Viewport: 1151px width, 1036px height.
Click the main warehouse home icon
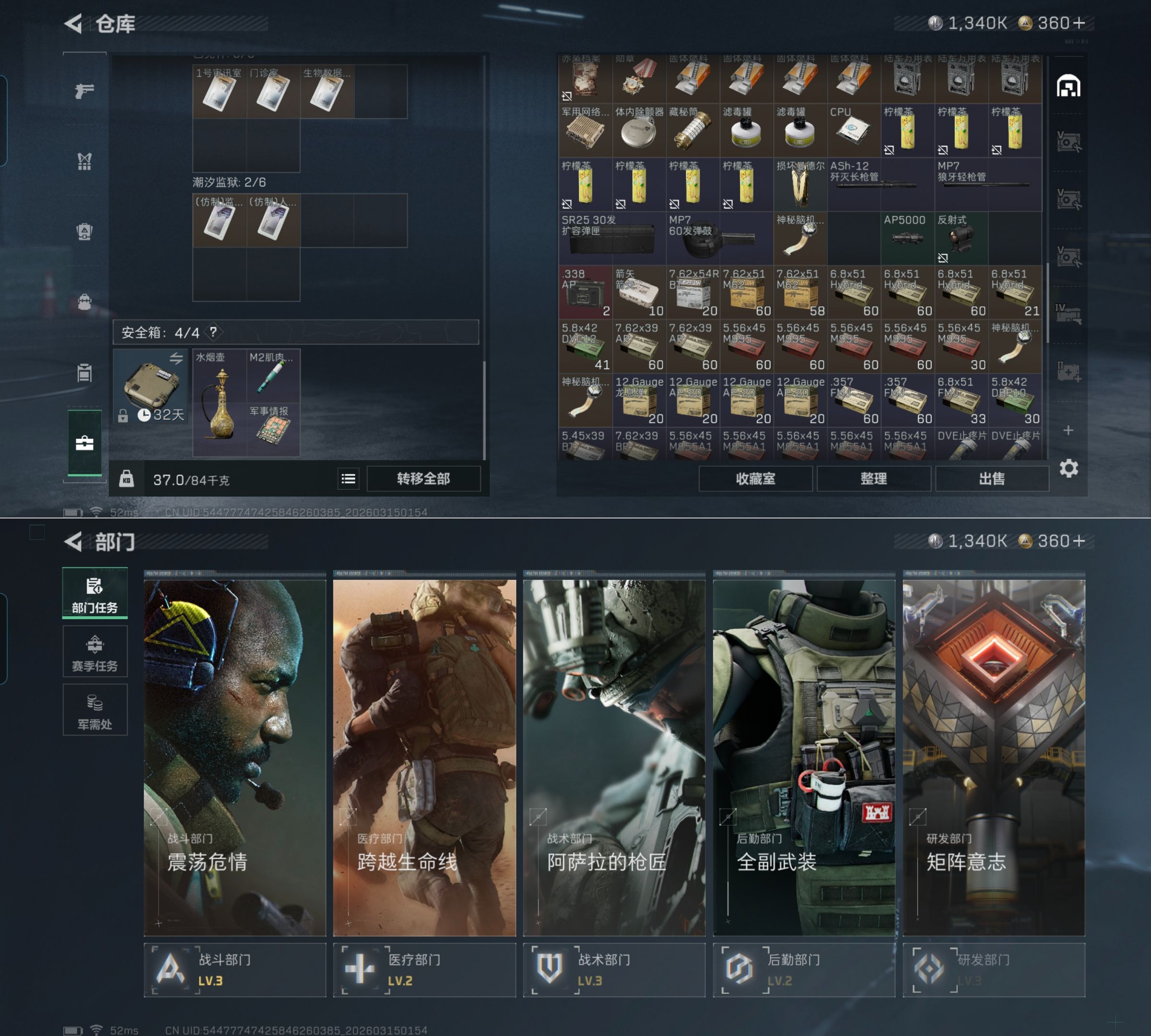click(1069, 86)
